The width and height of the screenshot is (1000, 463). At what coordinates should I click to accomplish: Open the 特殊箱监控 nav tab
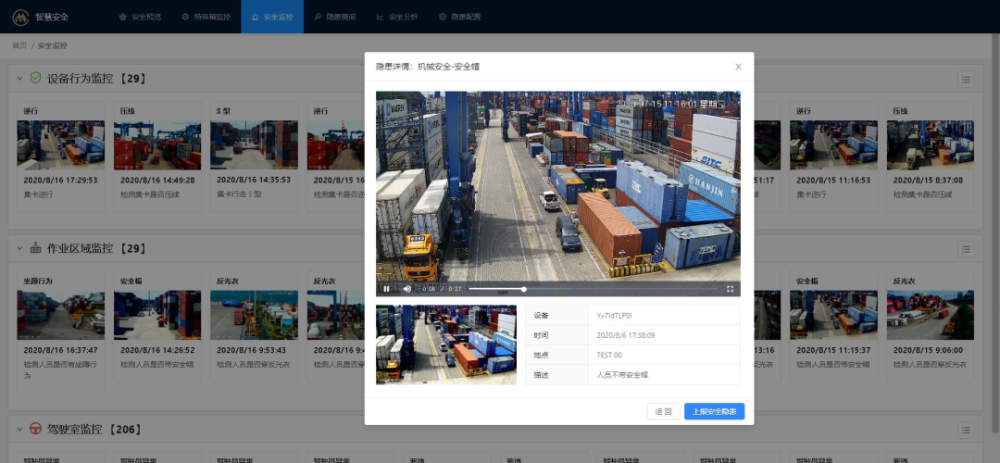(x=206, y=17)
